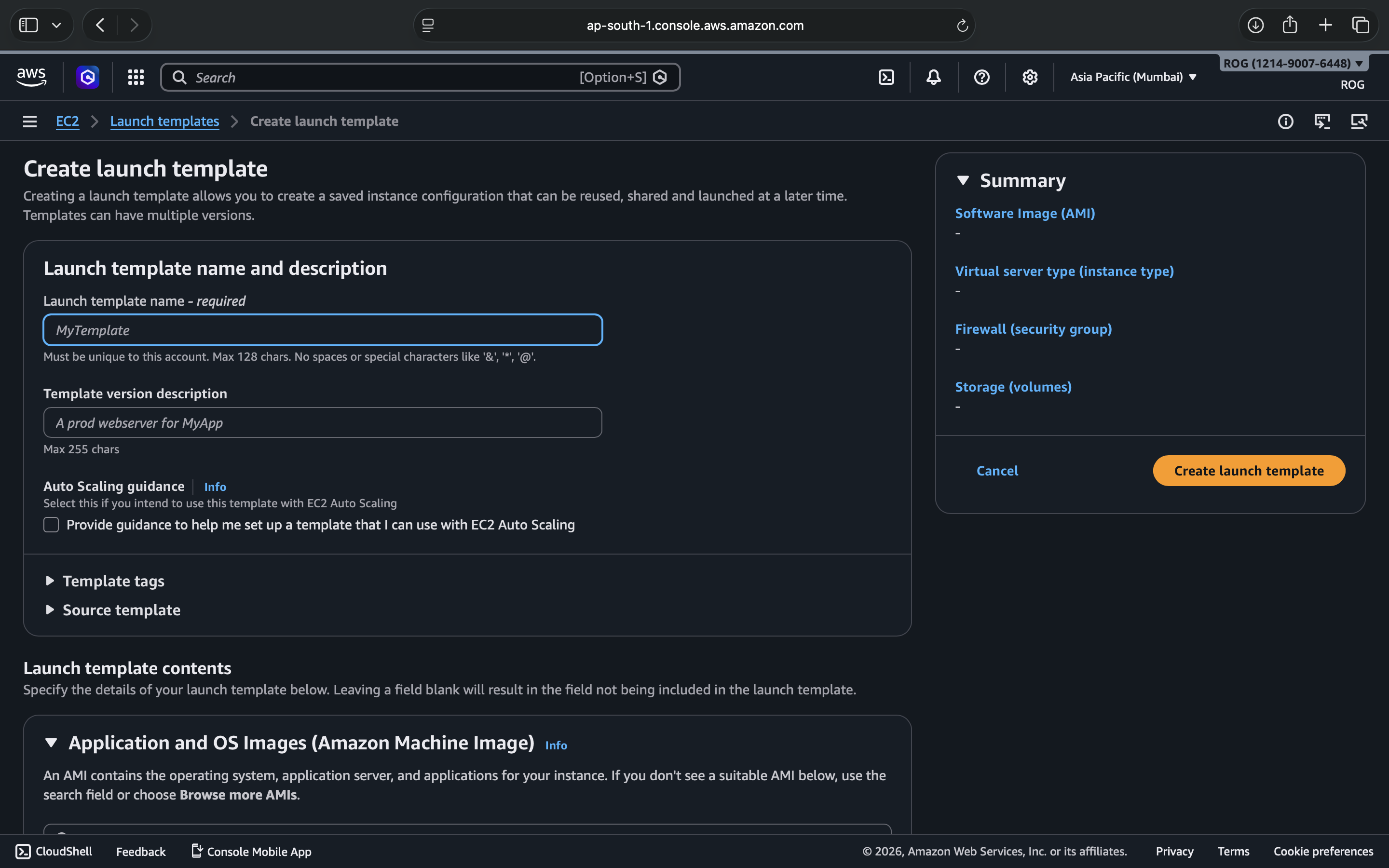The width and height of the screenshot is (1389, 868).
Task: Open the console settings gear
Action: (x=1030, y=77)
